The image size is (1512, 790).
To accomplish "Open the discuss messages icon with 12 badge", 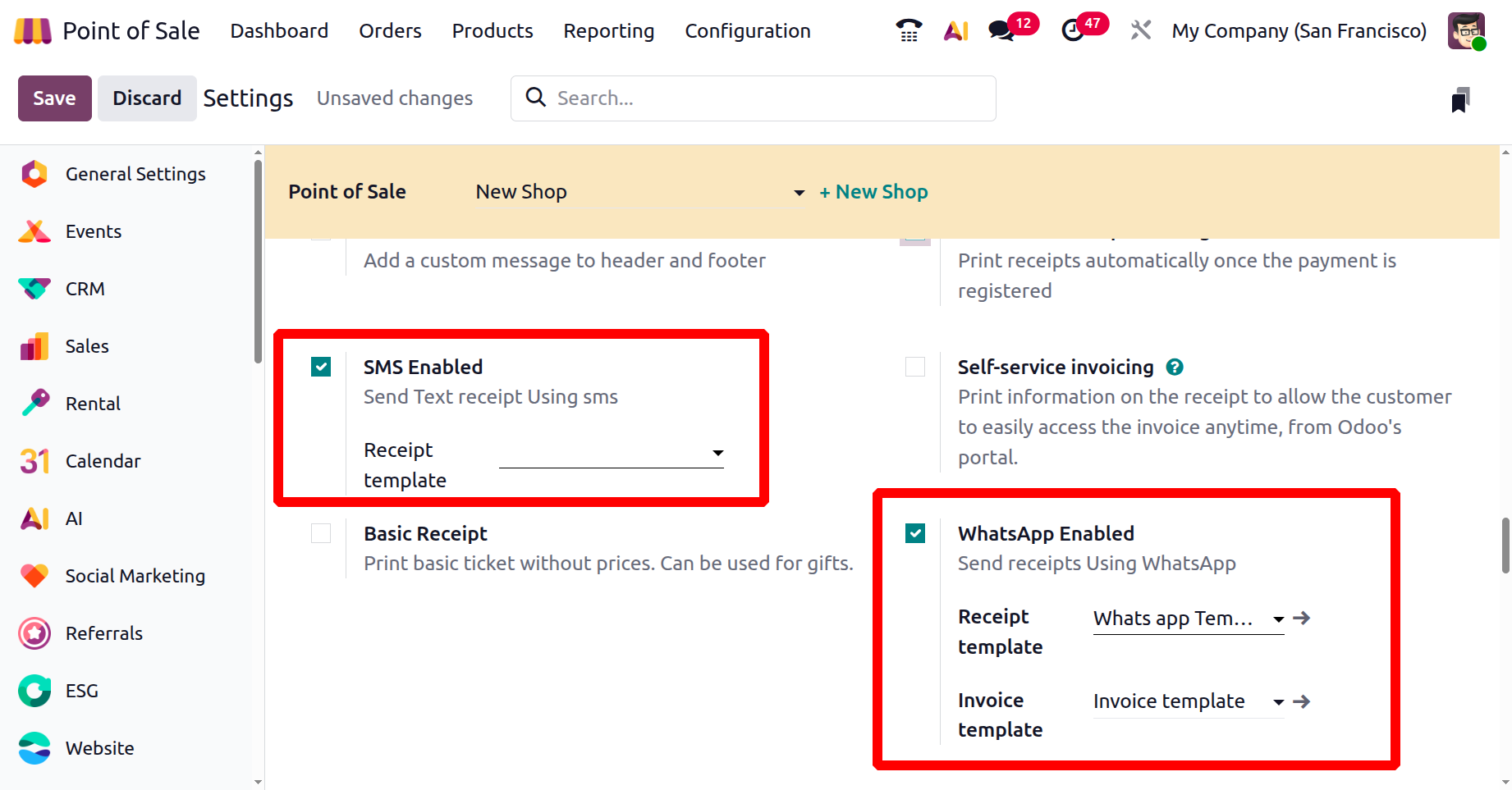I will pos(1001,30).
